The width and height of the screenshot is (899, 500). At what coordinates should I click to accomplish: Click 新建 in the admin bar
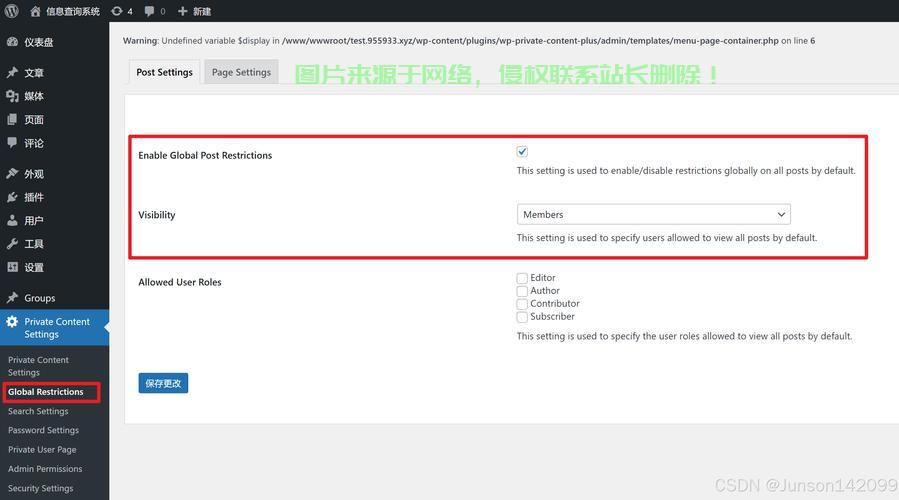(x=202, y=11)
